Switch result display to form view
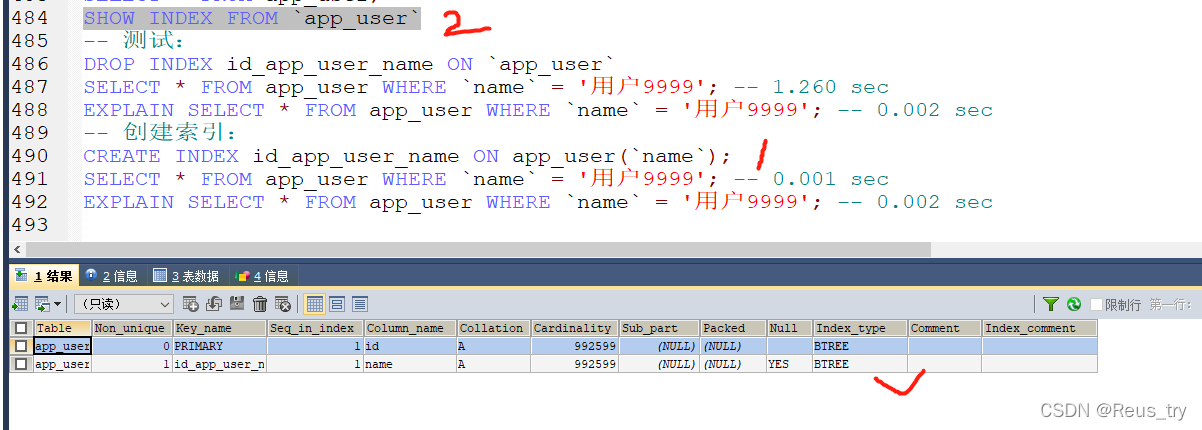 (337, 304)
